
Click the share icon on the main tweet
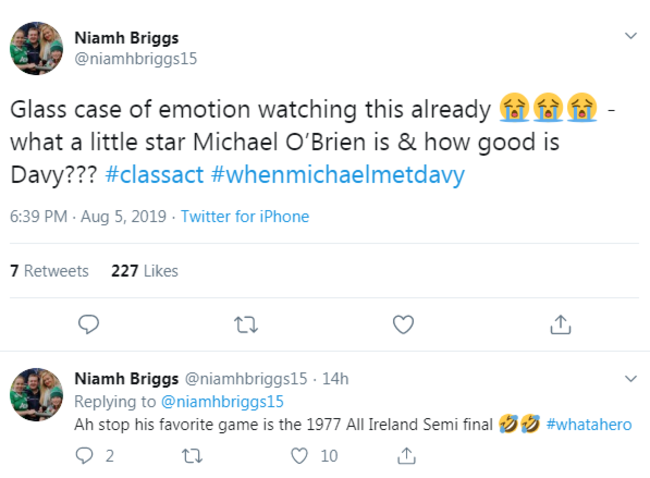click(x=561, y=324)
